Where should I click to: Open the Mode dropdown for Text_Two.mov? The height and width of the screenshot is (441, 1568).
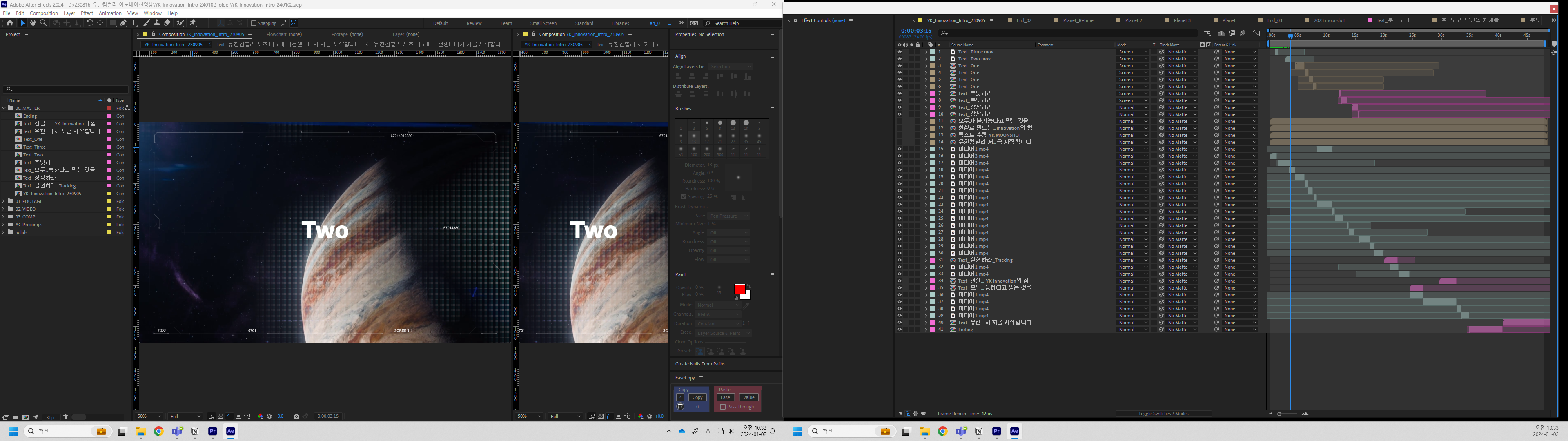[x=1134, y=58]
